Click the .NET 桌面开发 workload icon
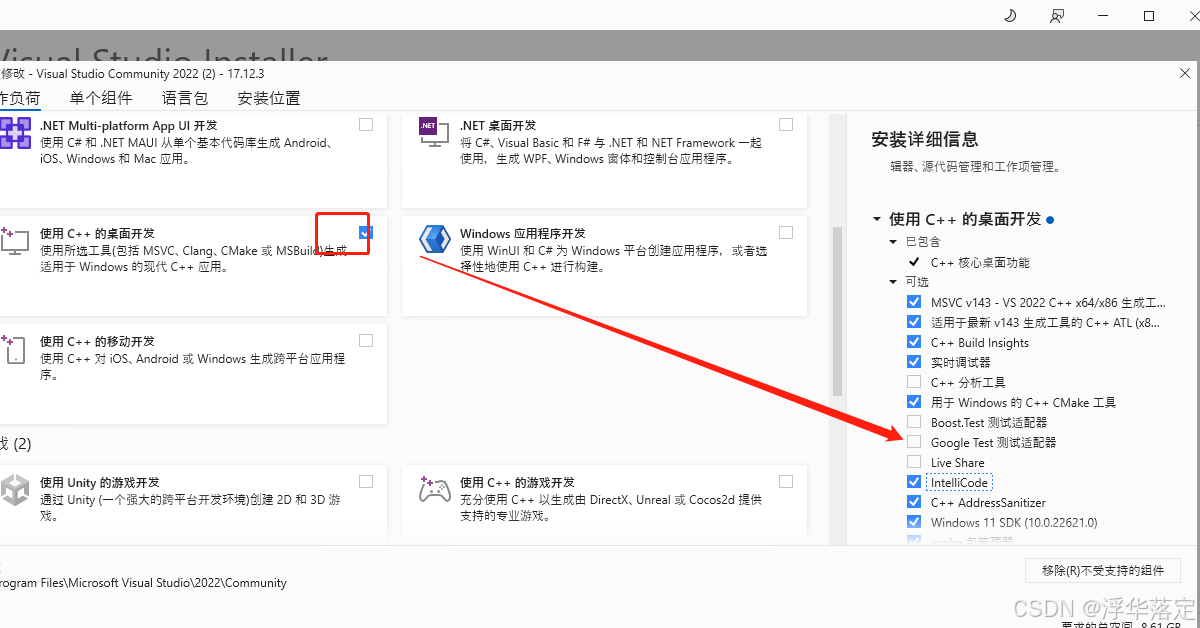The height and width of the screenshot is (628, 1200). pyautogui.click(x=434, y=132)
